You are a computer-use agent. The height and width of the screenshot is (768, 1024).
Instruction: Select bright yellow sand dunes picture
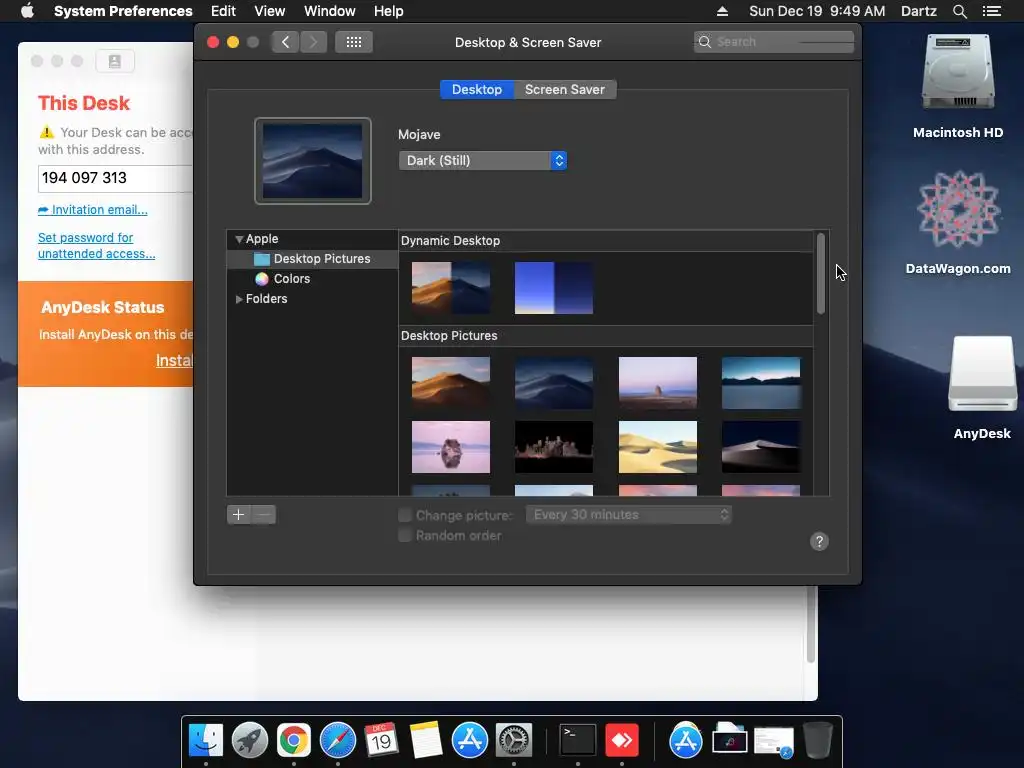pyautogui.click(x=658, y=447)
